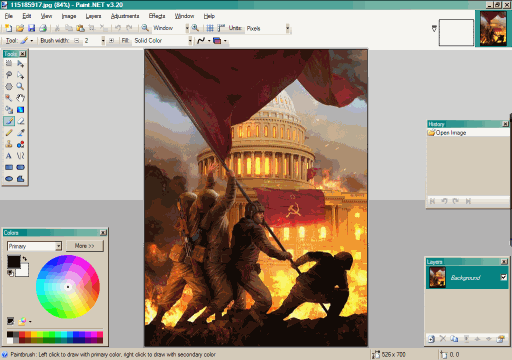Click the Zoom Out magnifier icon
Image resolution: width=512 pixels, height=360 pixels.
pyautogui.click(x=145, y=28)
